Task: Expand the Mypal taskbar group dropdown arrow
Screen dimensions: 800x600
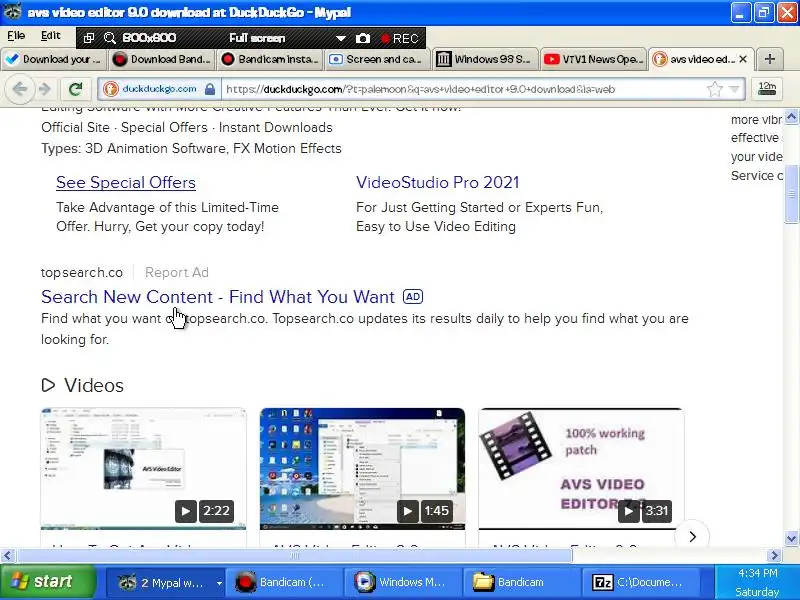Action: click(x=219, y=583)
